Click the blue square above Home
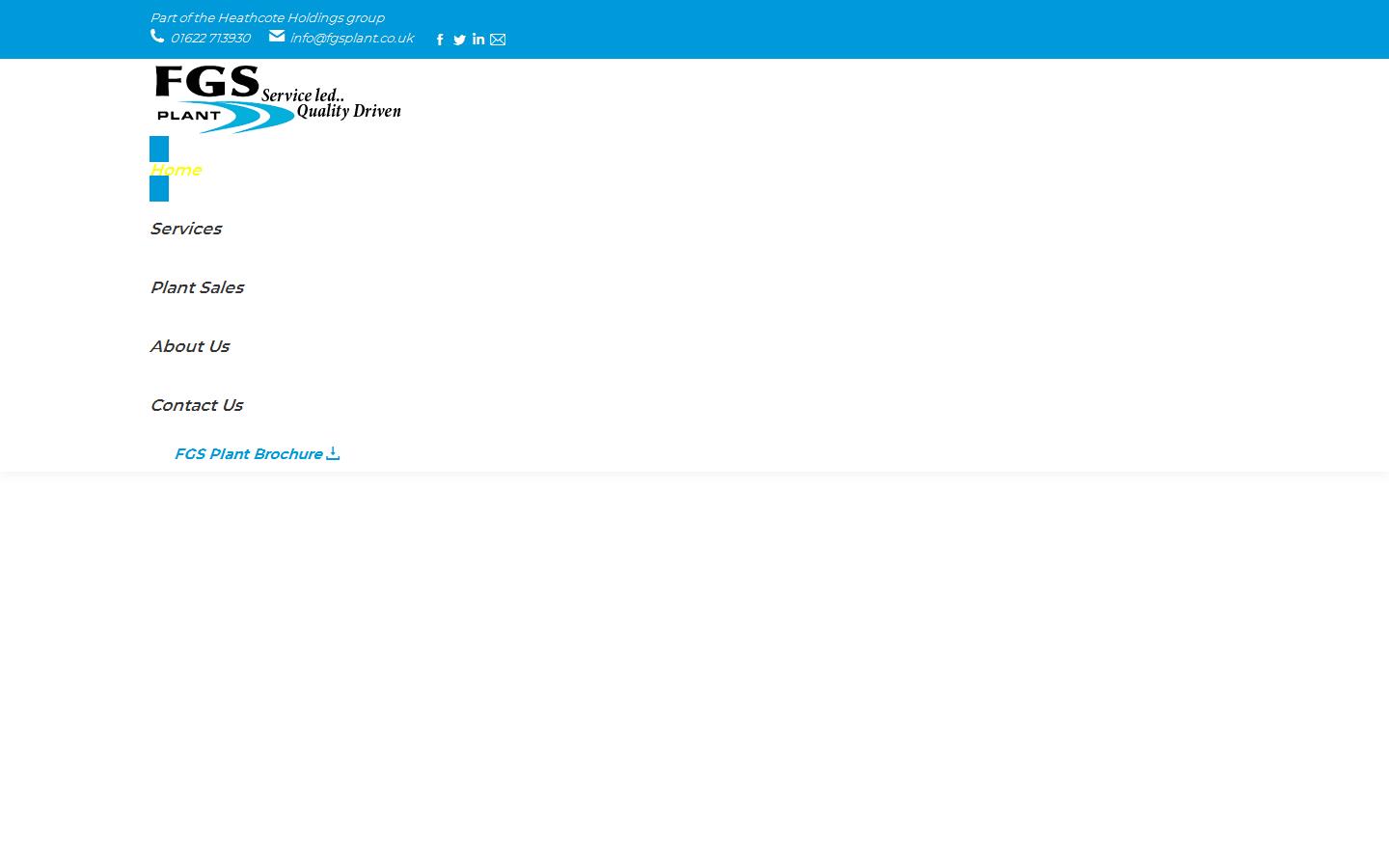 coord(159,149)
